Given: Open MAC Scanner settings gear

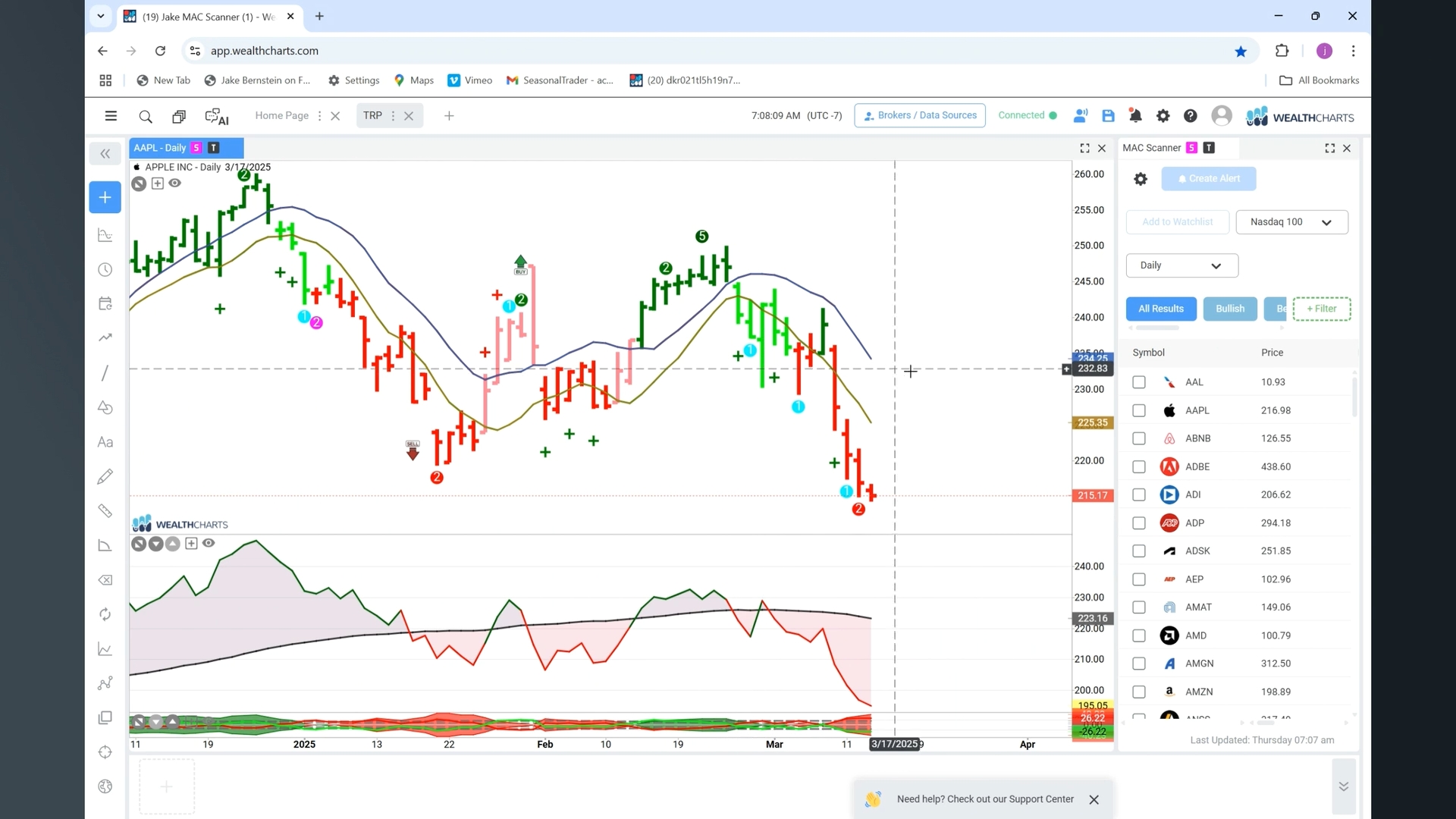Looking at the screenshot, I should tap(1140, 179).
